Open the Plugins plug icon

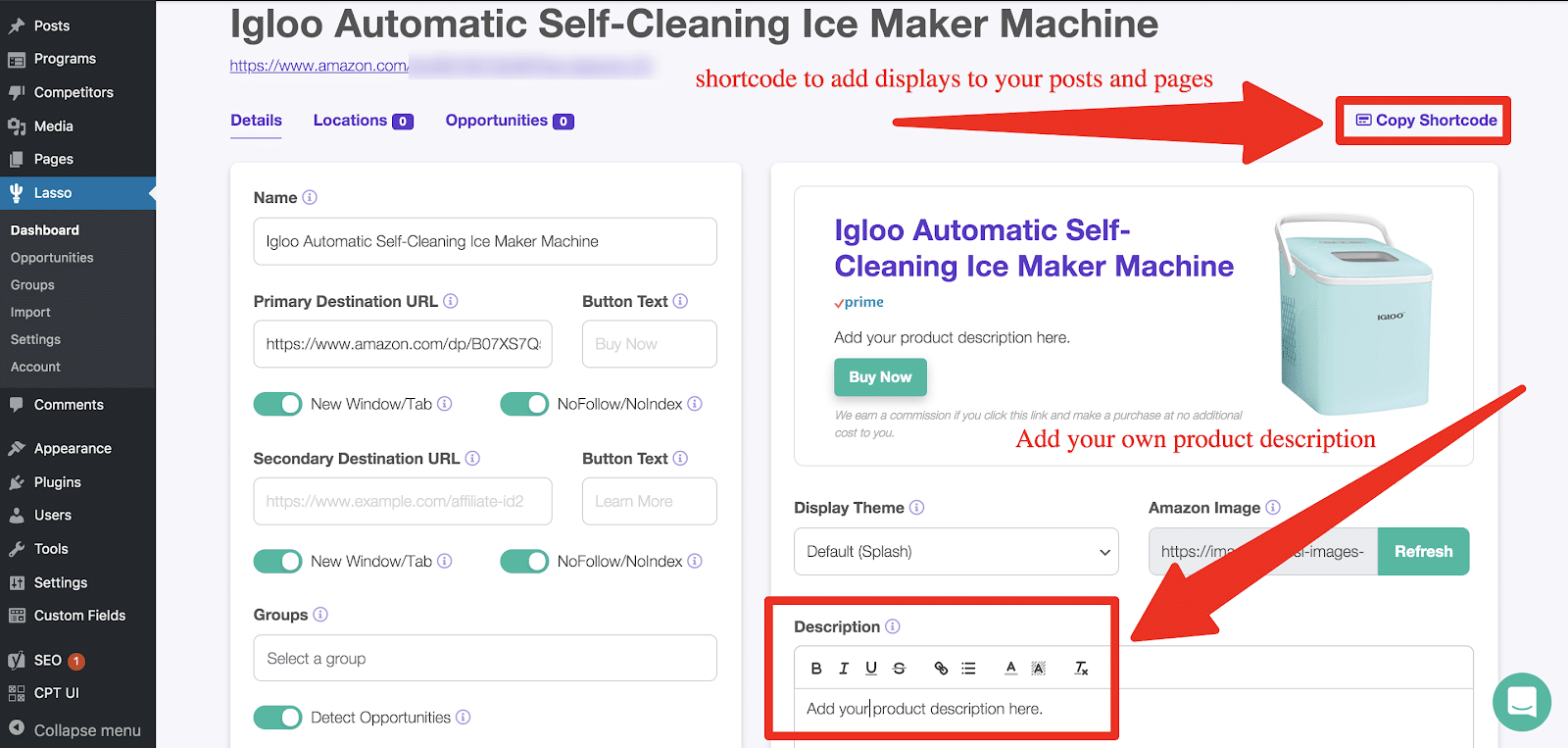click(x=17, y=482)
